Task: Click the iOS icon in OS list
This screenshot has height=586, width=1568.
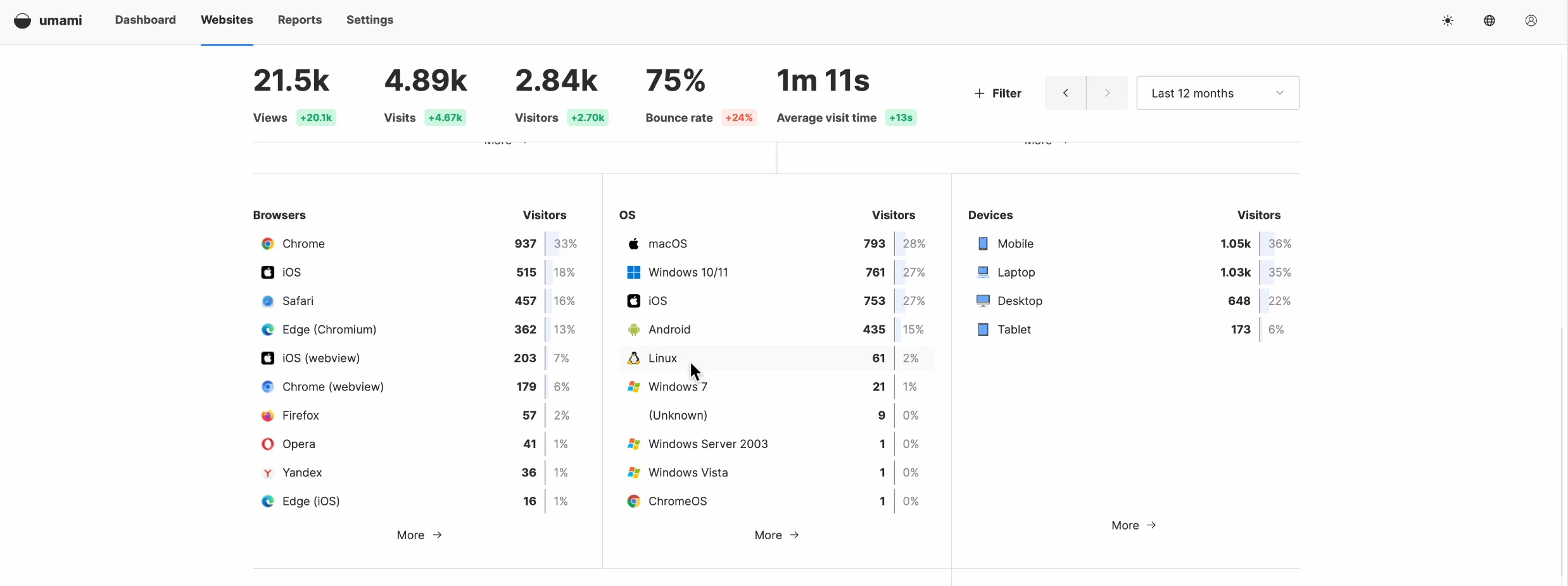Action: coord(633,301)
